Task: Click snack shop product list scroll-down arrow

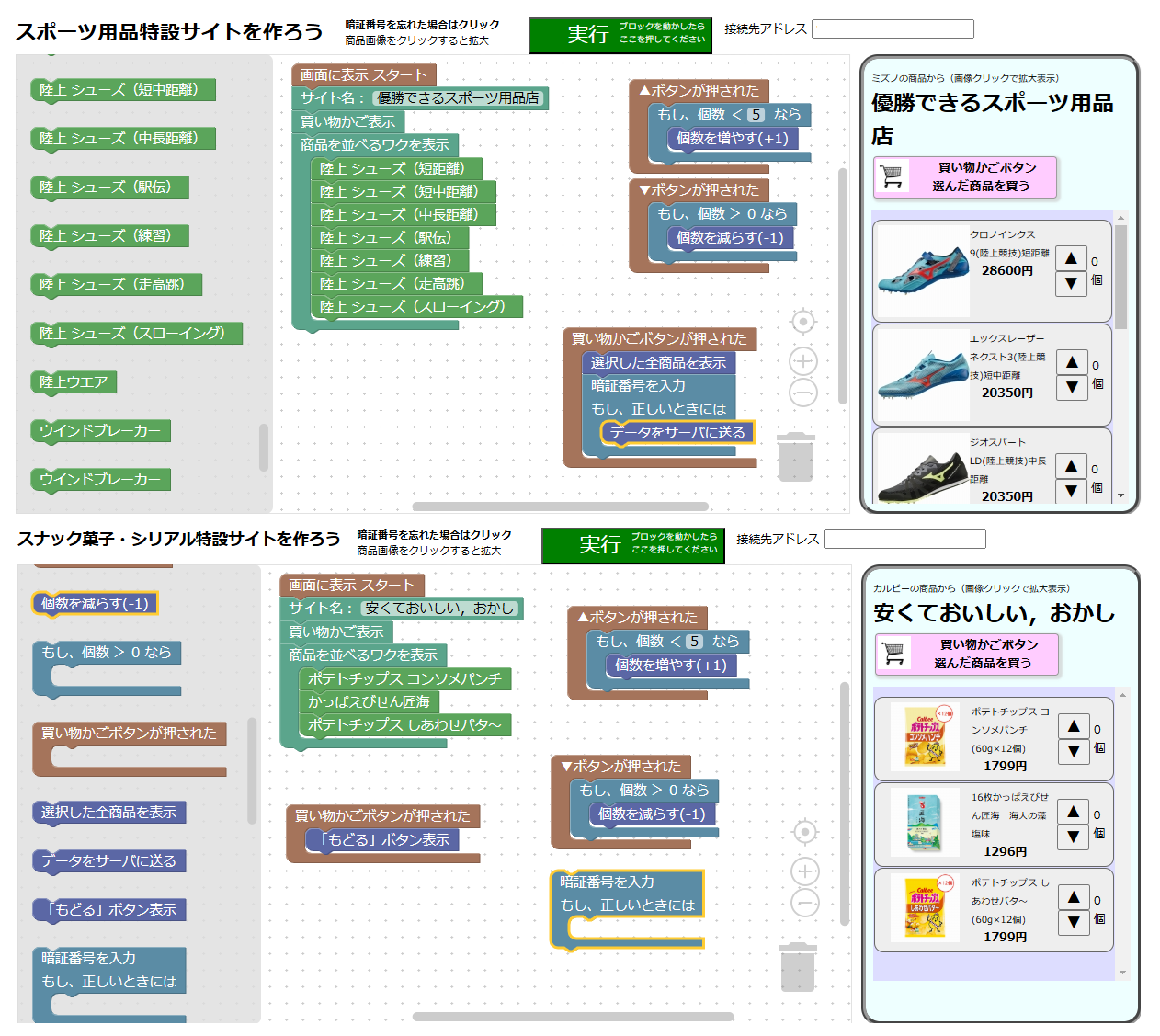Action: pyautogui.click(x=1122, y=973)
